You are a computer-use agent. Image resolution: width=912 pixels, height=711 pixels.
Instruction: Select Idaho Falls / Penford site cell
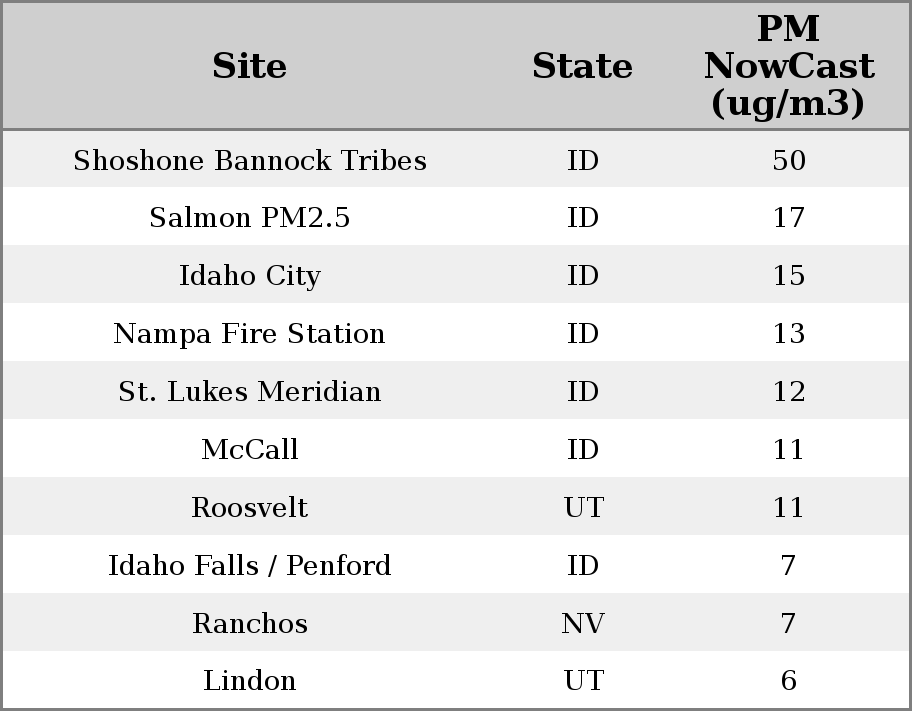tap(250, 566)
